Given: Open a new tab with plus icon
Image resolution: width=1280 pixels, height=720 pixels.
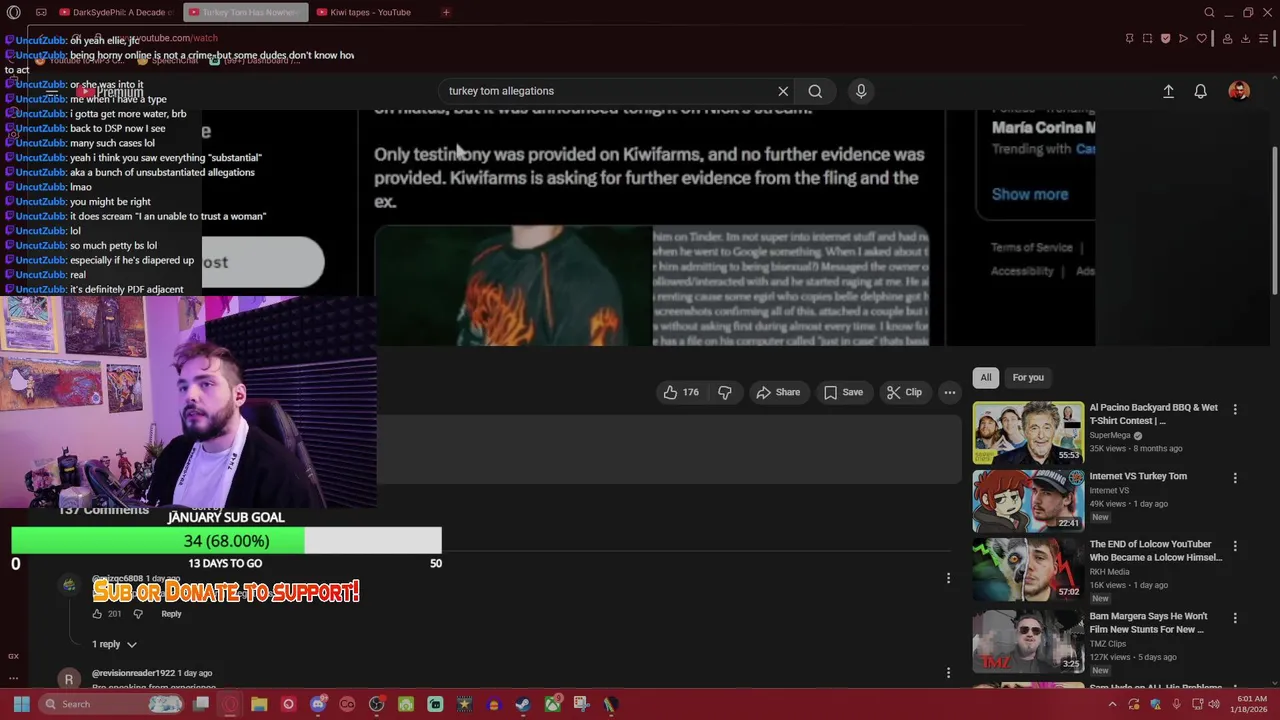Looking at the screenshot, I should pos(446,12).
